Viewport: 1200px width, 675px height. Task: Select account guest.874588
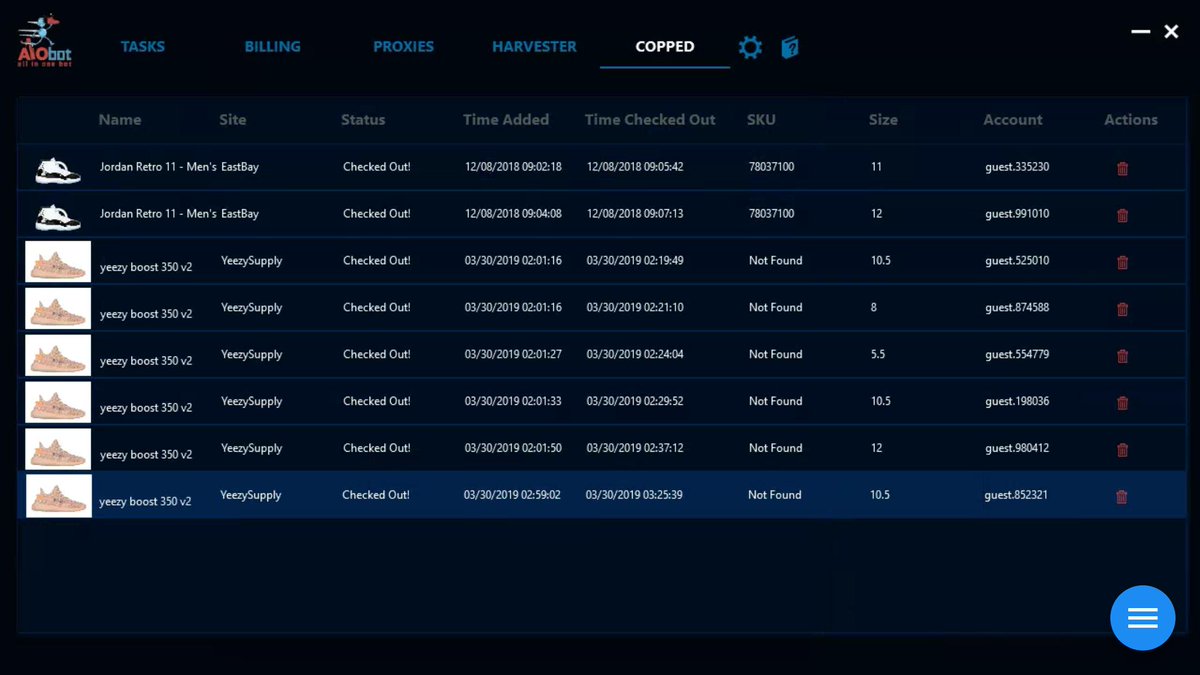(x=1017, y=308)
